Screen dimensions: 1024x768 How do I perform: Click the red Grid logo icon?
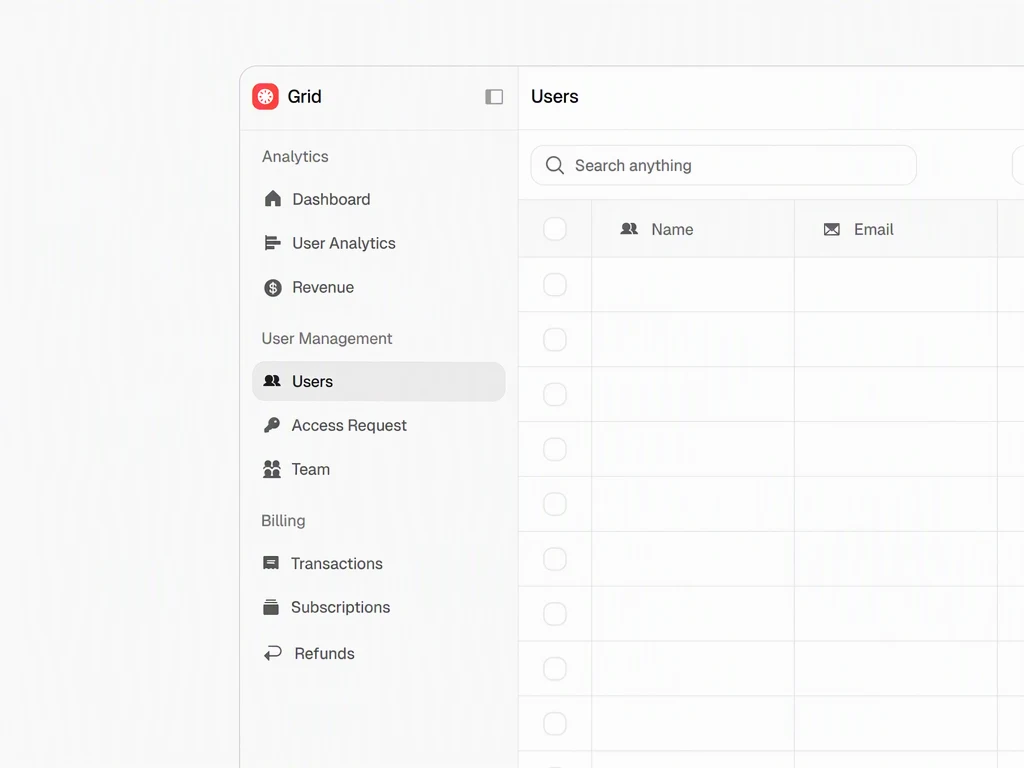click(265, 97)
